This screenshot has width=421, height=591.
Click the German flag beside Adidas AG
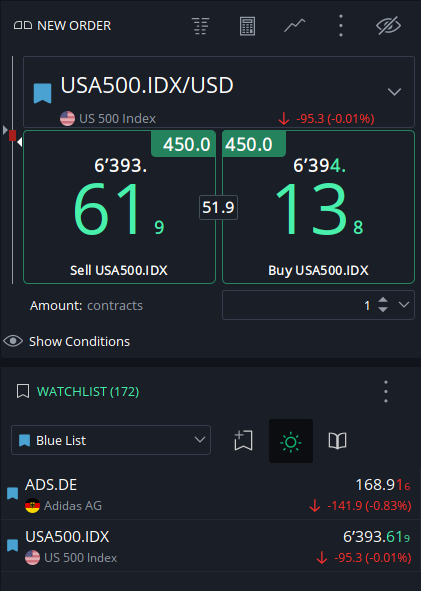coord(32,505)
